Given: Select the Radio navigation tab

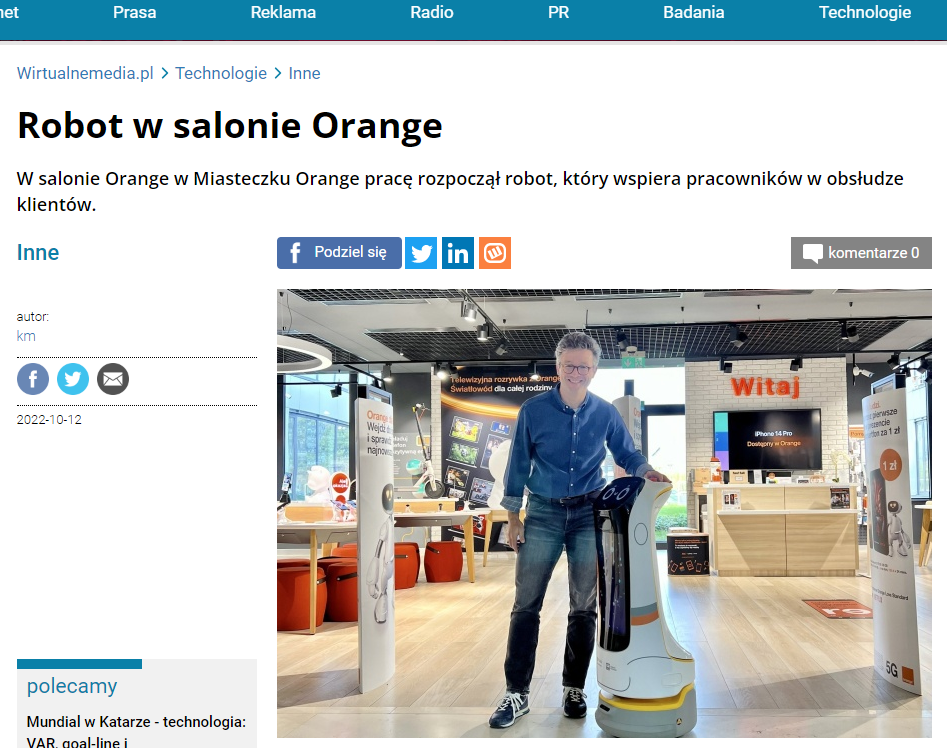Looking at the screenshot, I should pyautogui.click(x=432, y=12).
